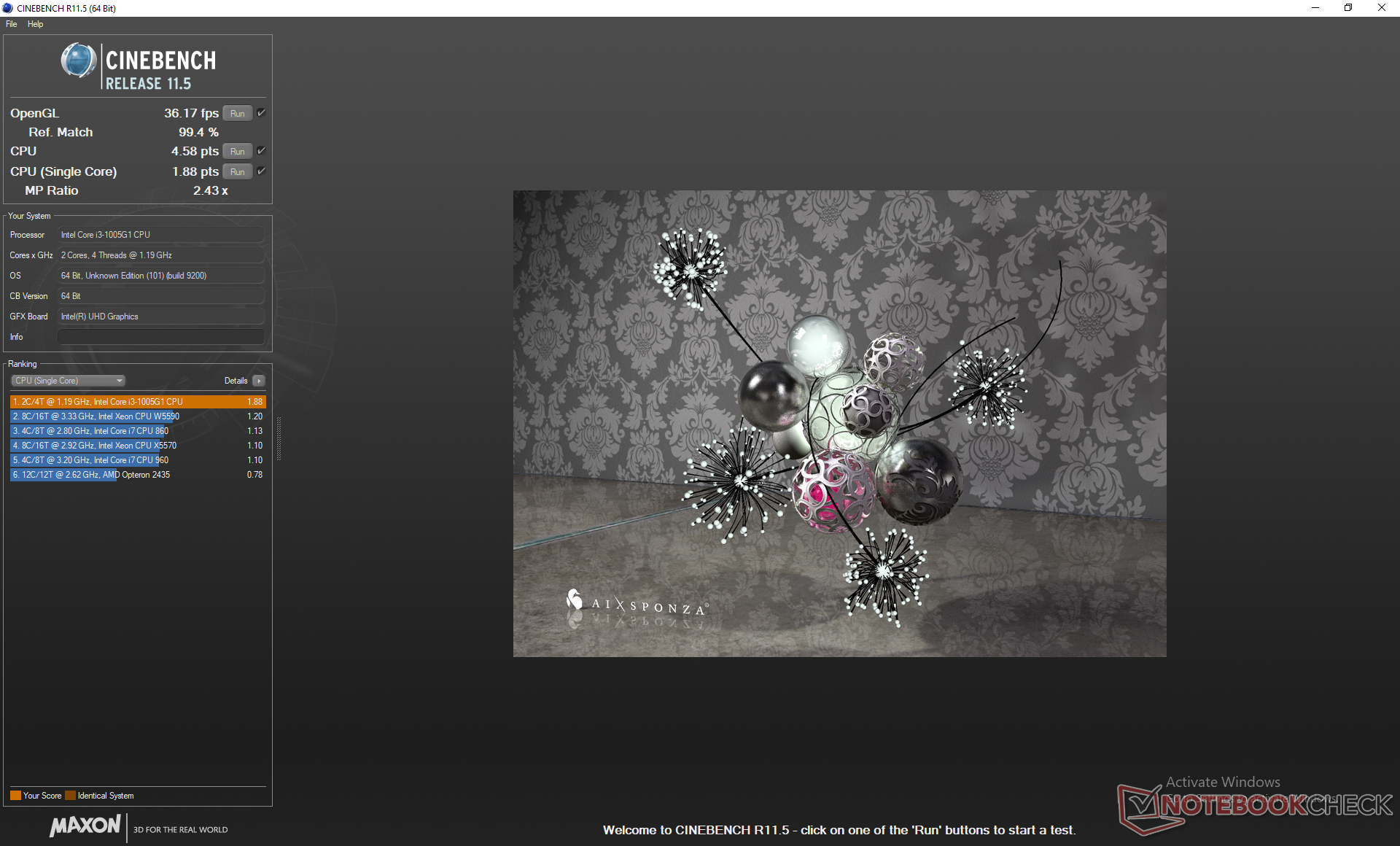Toggle the CPU test checkbox

261,151
